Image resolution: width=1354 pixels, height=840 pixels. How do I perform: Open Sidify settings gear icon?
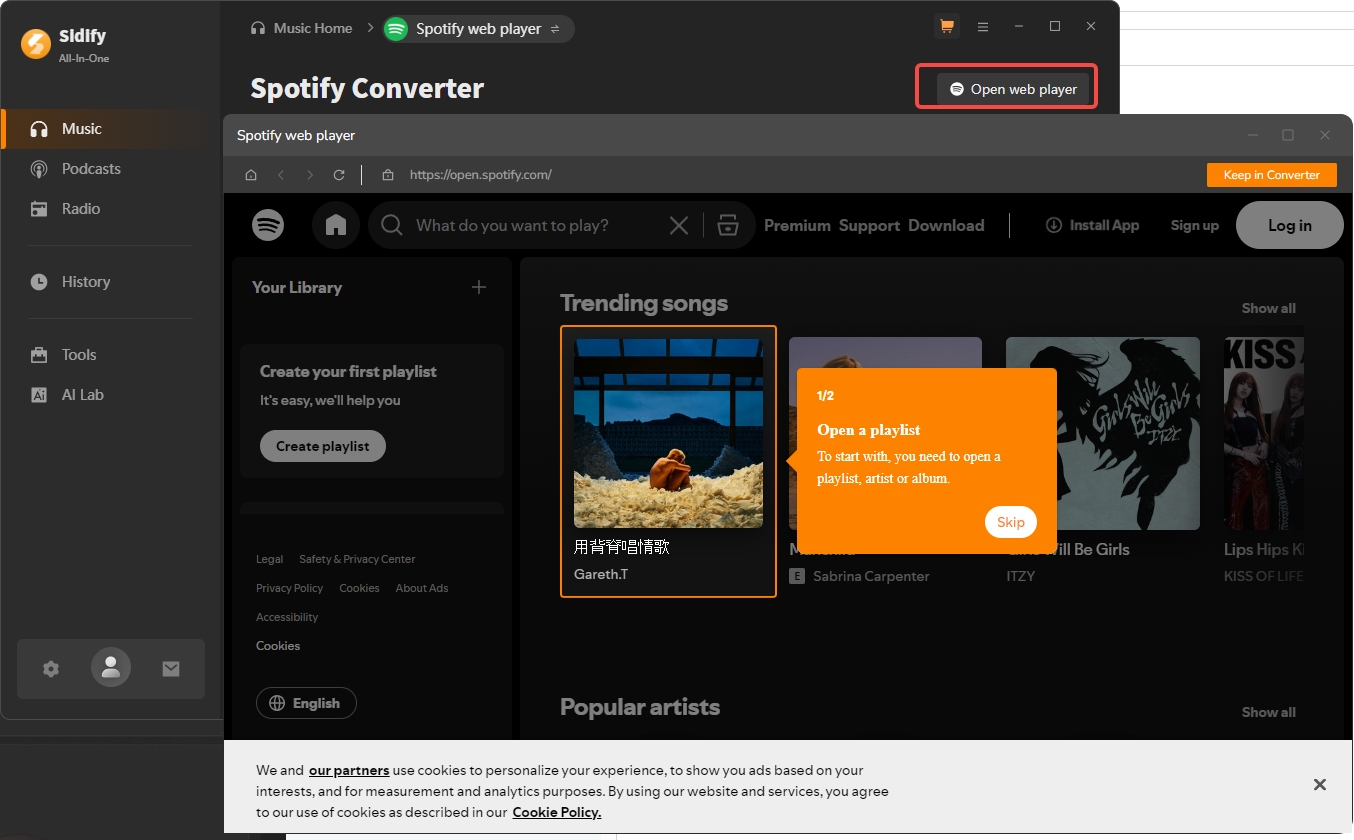click(51, 669)
